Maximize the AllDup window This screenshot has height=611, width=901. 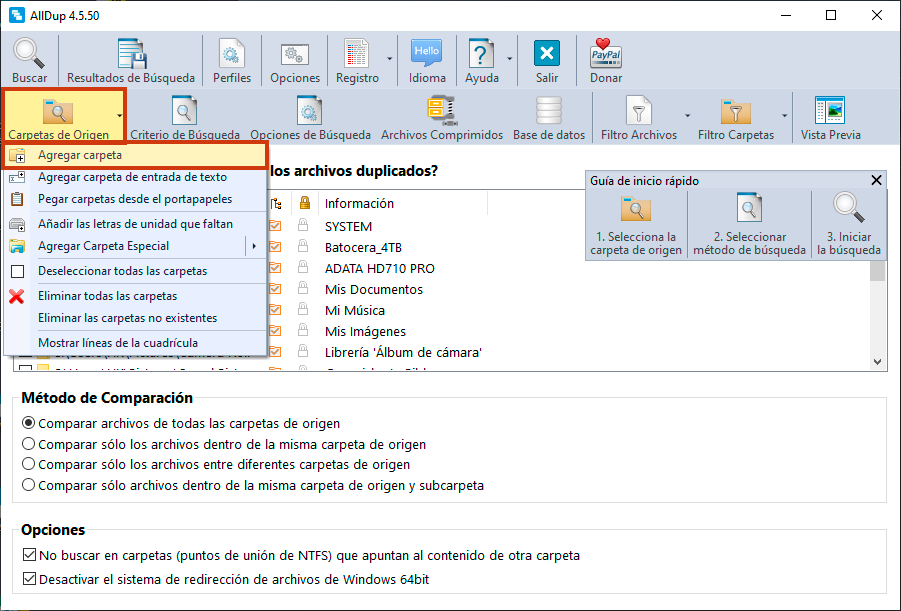coord(831,16)
